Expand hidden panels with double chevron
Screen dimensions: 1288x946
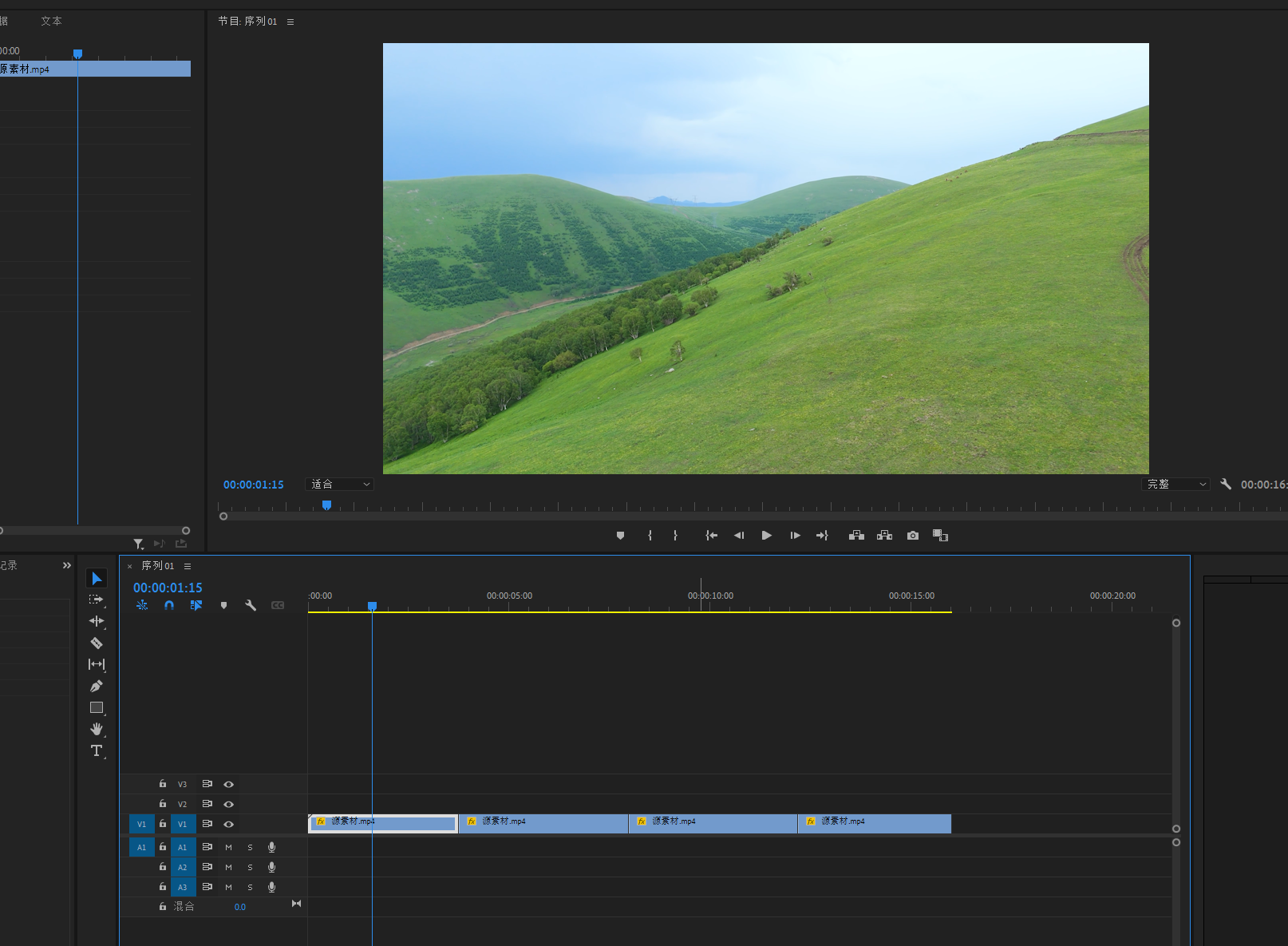(x=67, y=565)
